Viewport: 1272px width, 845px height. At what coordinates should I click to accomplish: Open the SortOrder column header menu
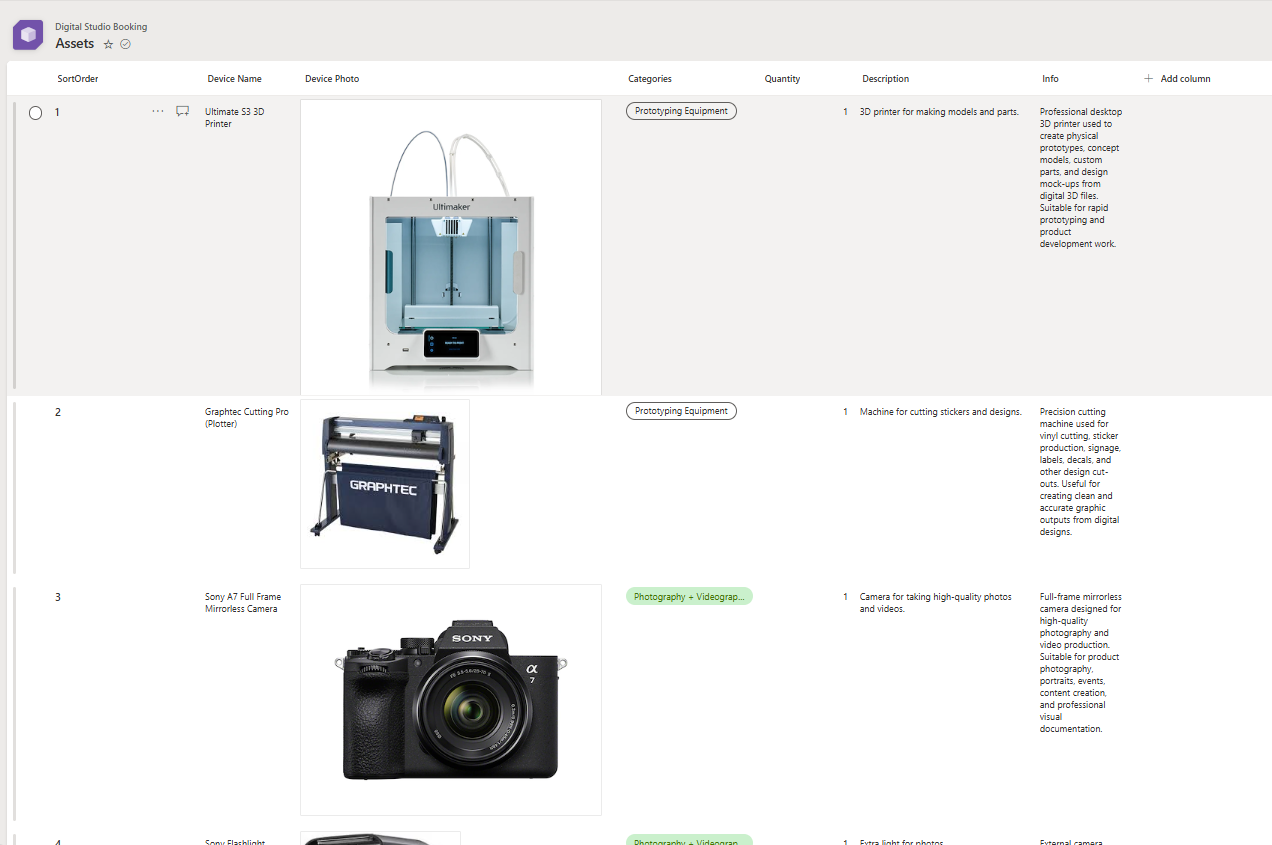78,79
